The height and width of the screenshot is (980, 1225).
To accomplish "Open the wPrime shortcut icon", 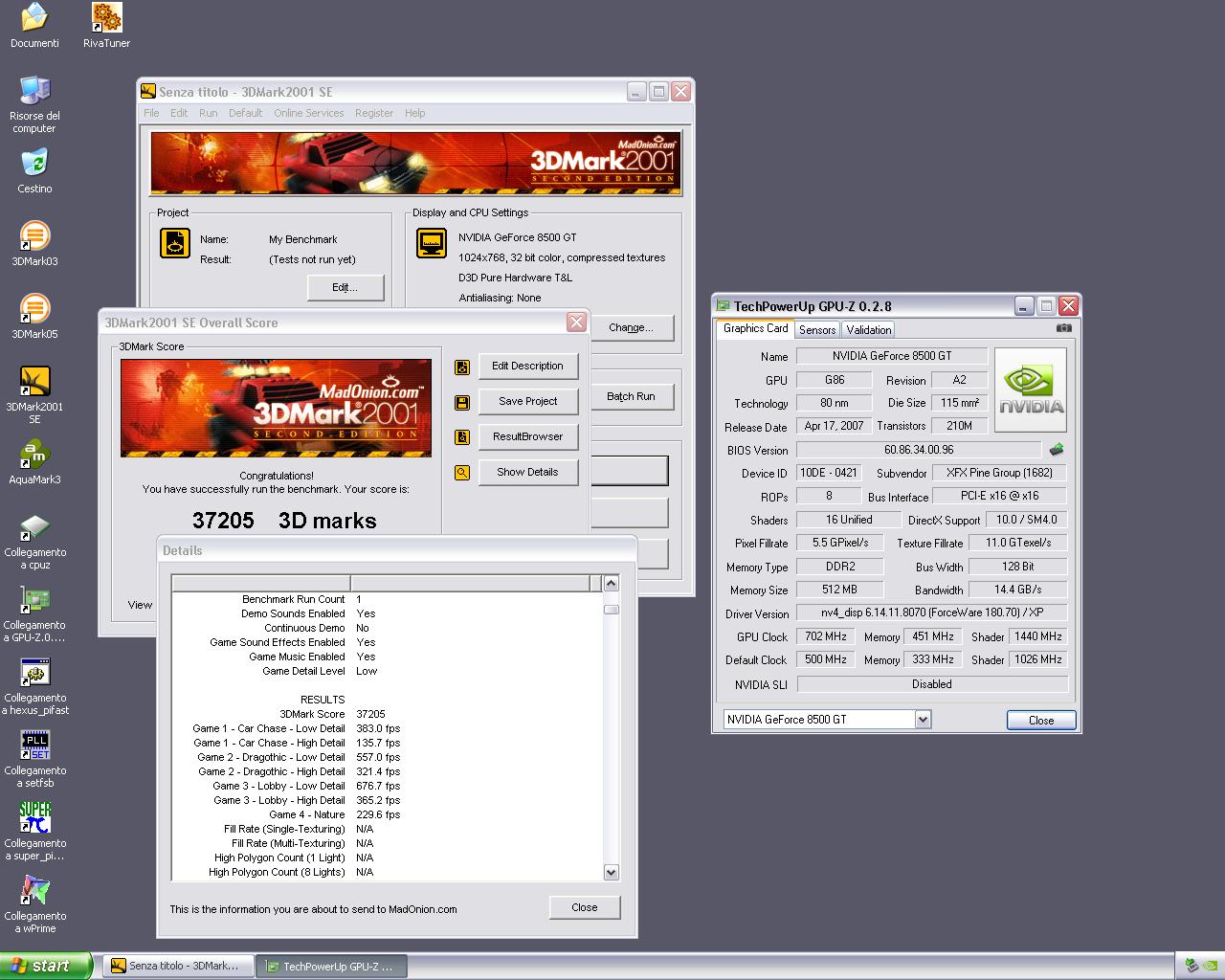I will (34, 903).
